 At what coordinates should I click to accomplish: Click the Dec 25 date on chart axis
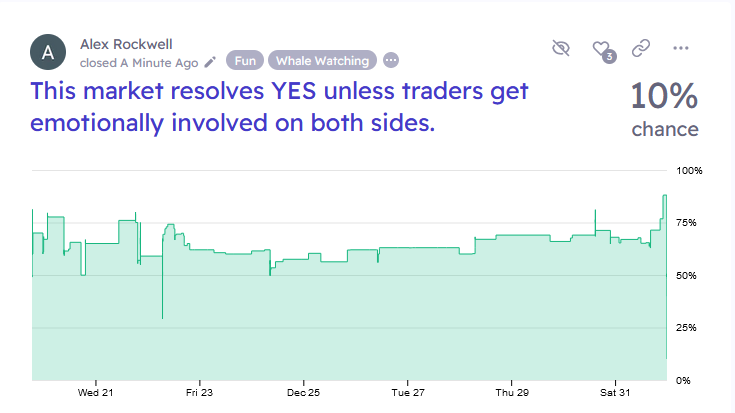point(302,392)
